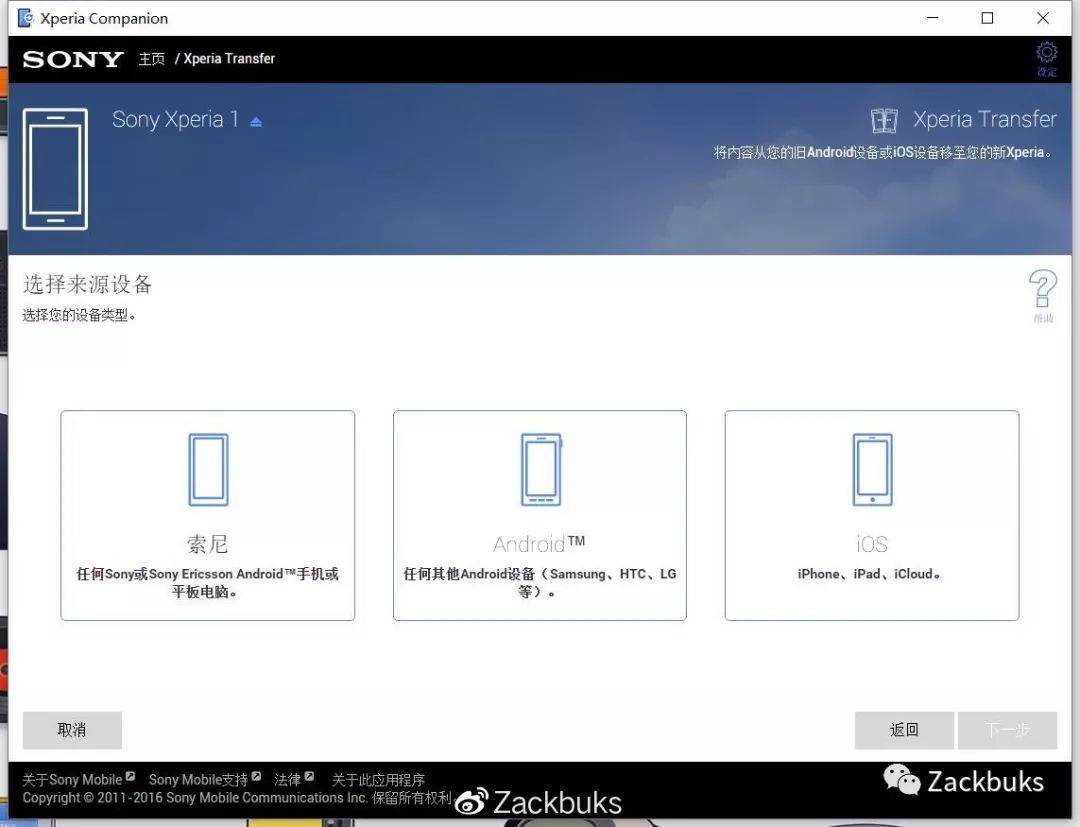Click the Sony phone icon in the 索尼 card
The image size is (1080, 827).
coord(208,470)
